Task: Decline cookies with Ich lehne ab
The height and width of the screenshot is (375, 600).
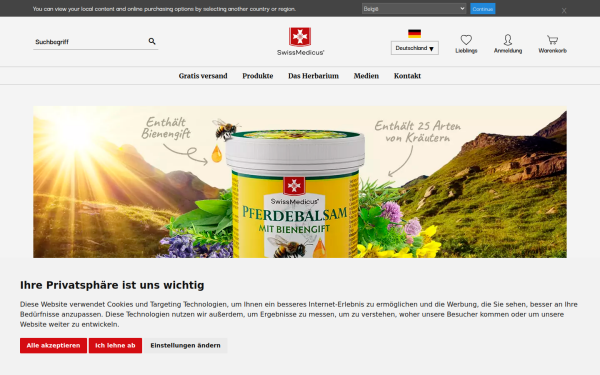Action: [x=115, y=346]
